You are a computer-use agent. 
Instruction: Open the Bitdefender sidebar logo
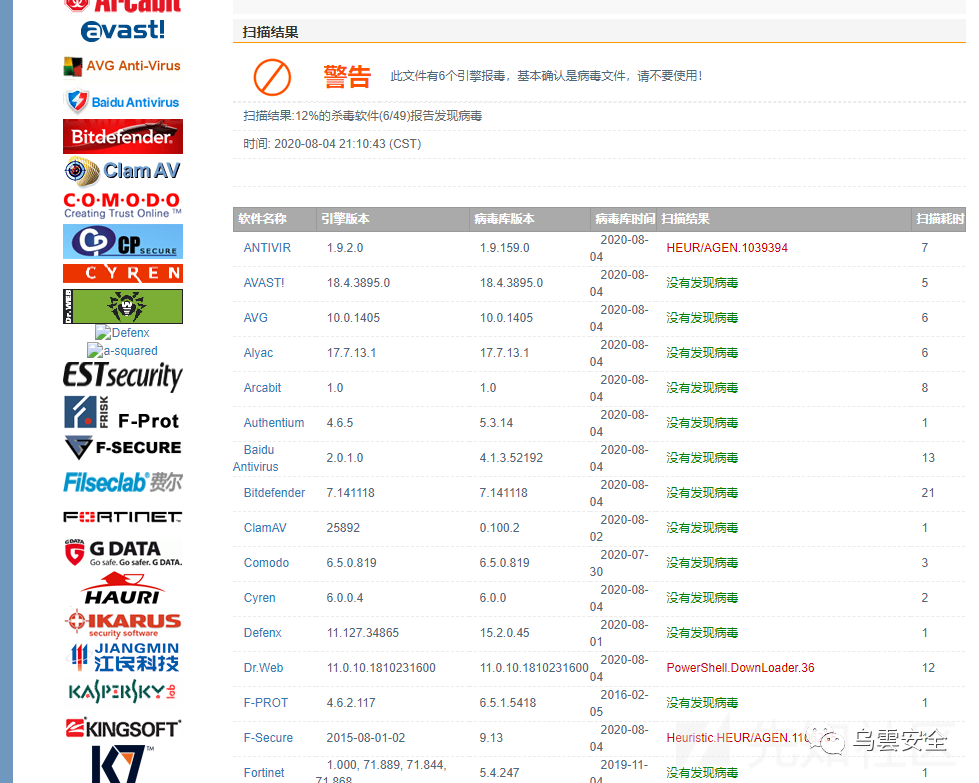point(122,136)
